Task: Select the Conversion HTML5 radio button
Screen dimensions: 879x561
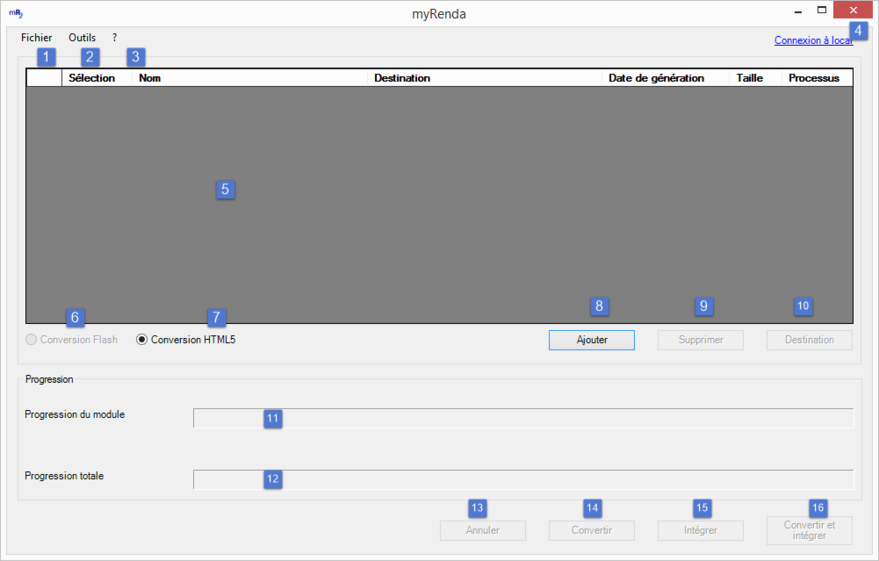Action: 142,340
